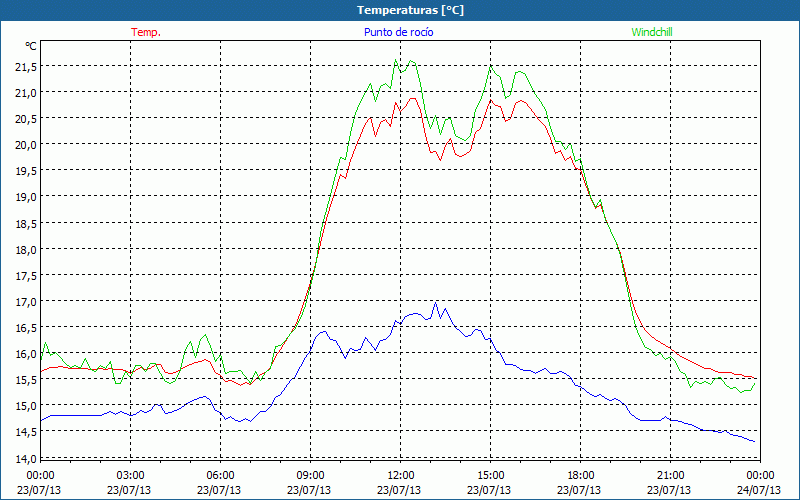This screenshot has width=800, height=500.
Task: Click the 17,5 y-axis value
Action: coord(27,276)
